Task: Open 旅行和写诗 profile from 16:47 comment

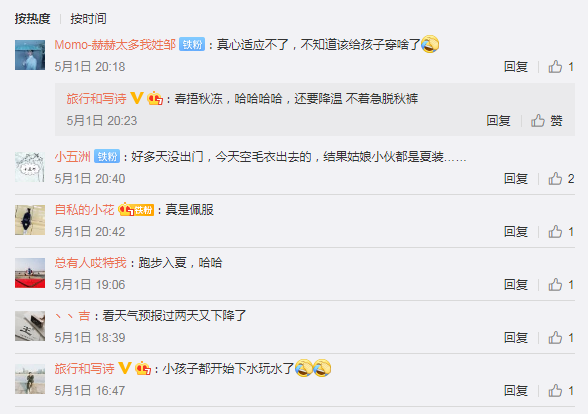Action: [x=84, y=369]
